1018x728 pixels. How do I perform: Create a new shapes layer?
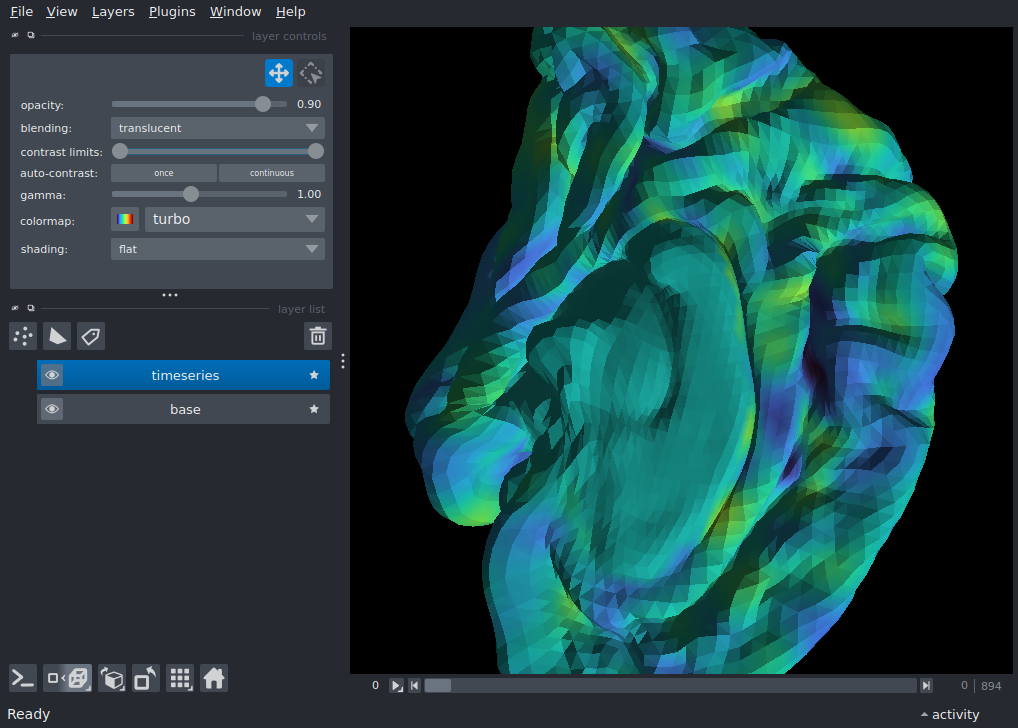pyautogui.click(x=57, y=336)
